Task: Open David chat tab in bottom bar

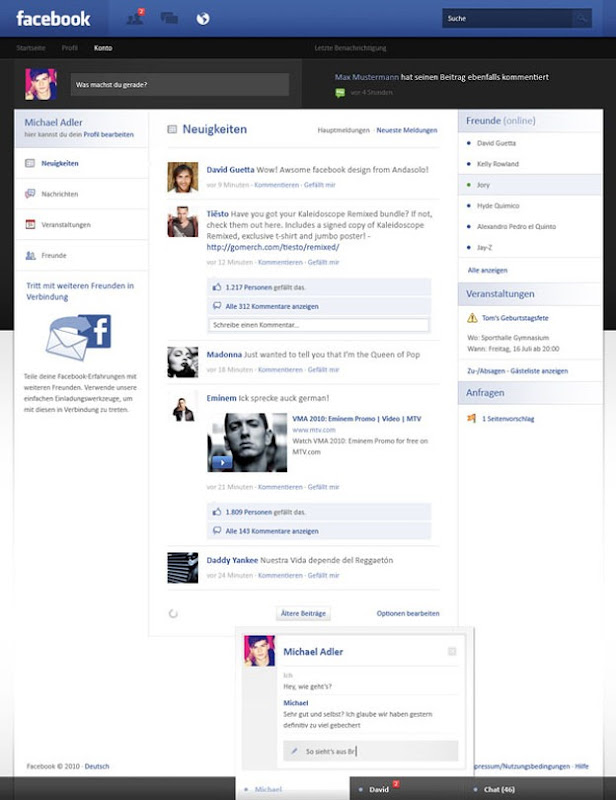Action: click(x=378, y=789)
